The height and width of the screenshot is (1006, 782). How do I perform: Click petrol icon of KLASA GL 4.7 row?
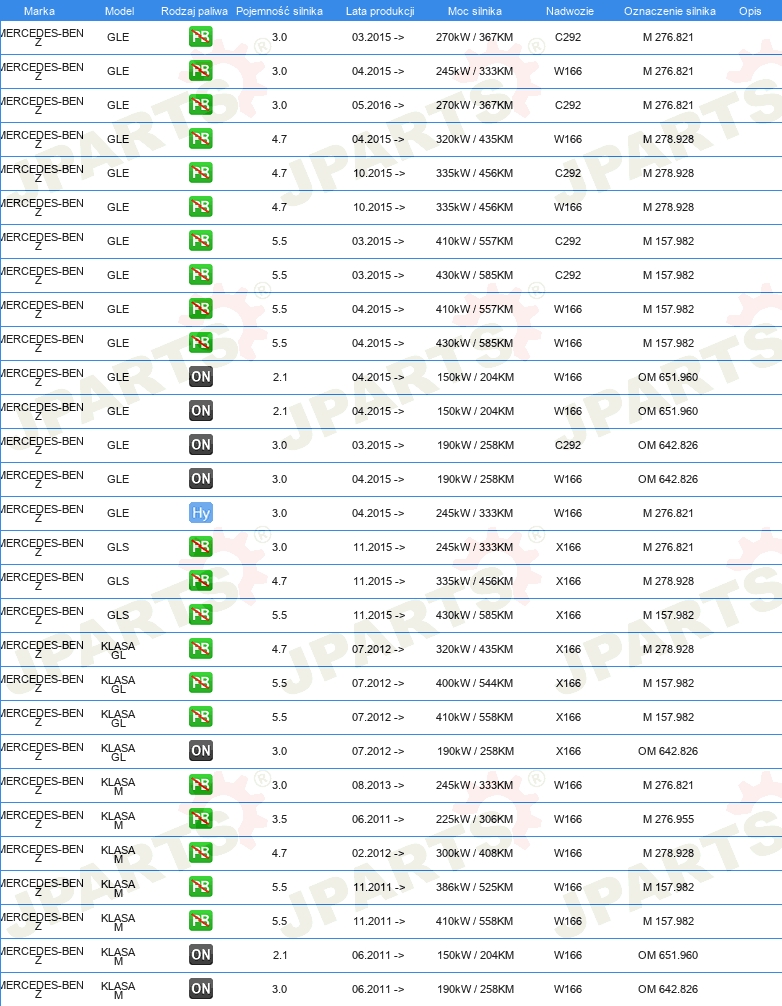[x=201, y=649]
